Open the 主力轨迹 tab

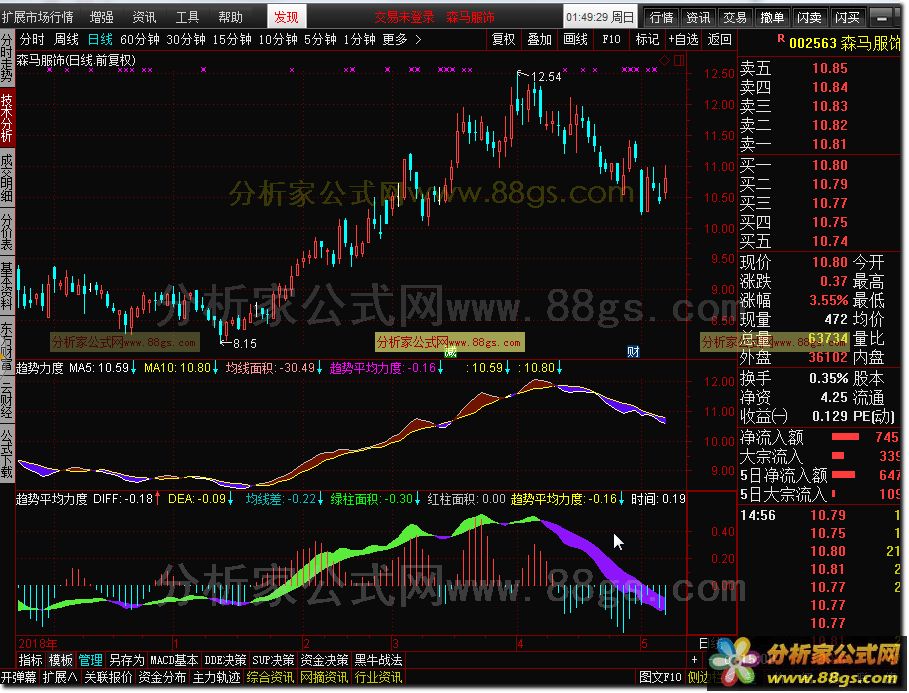216,677
